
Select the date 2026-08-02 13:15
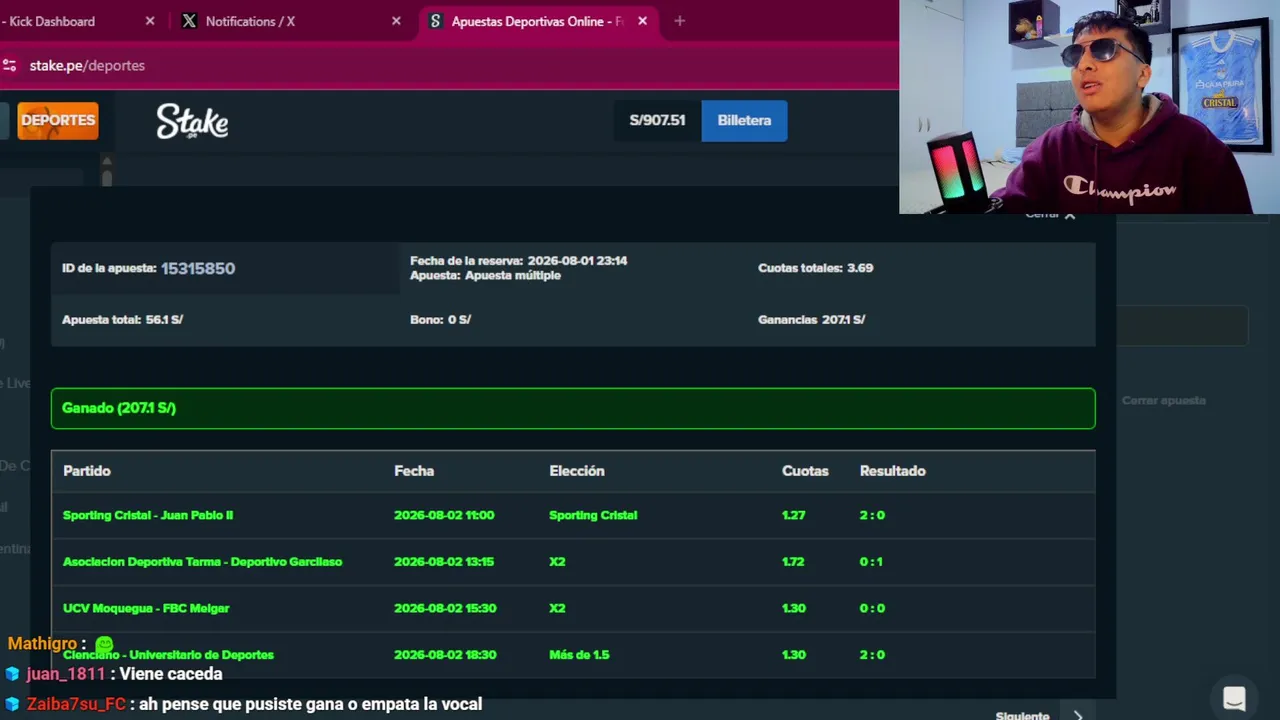point(444,562)
